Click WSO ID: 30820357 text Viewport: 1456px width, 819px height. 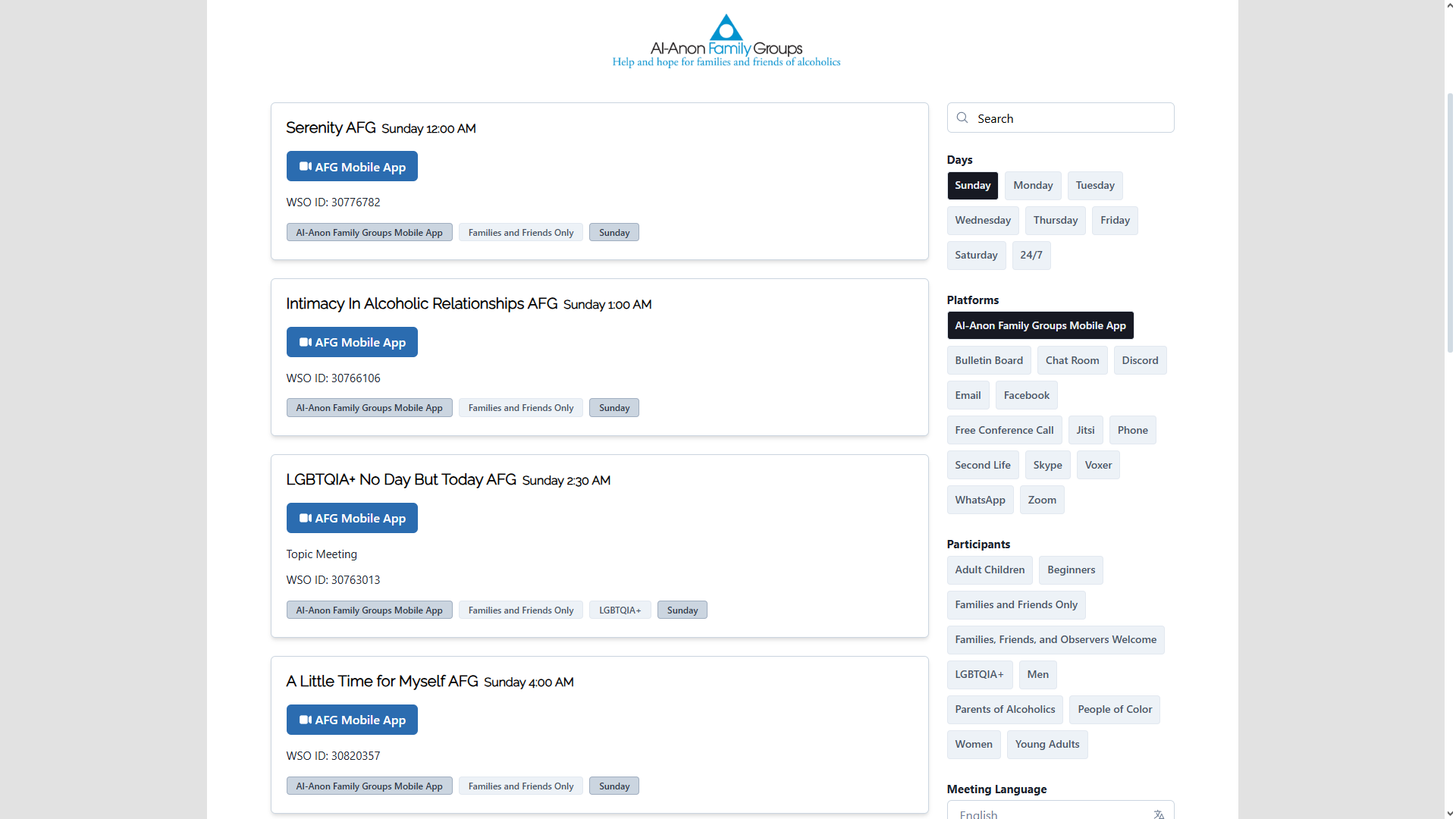(x=333, y=755)
